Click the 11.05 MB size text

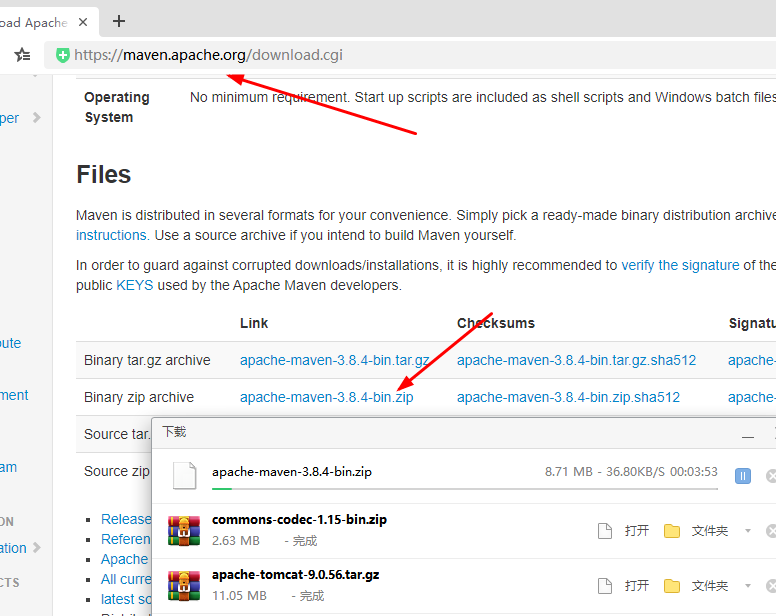point(239,596)
